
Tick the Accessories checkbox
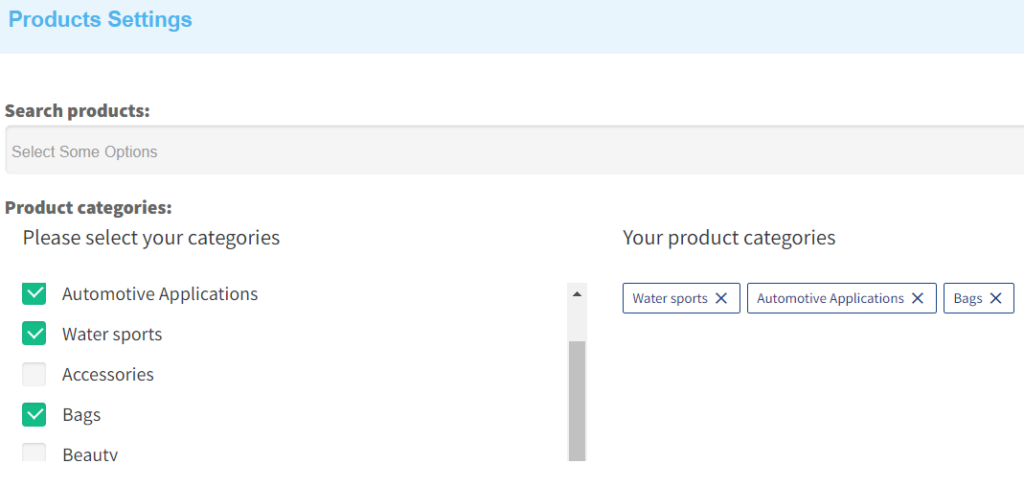(x=34, y=375)
